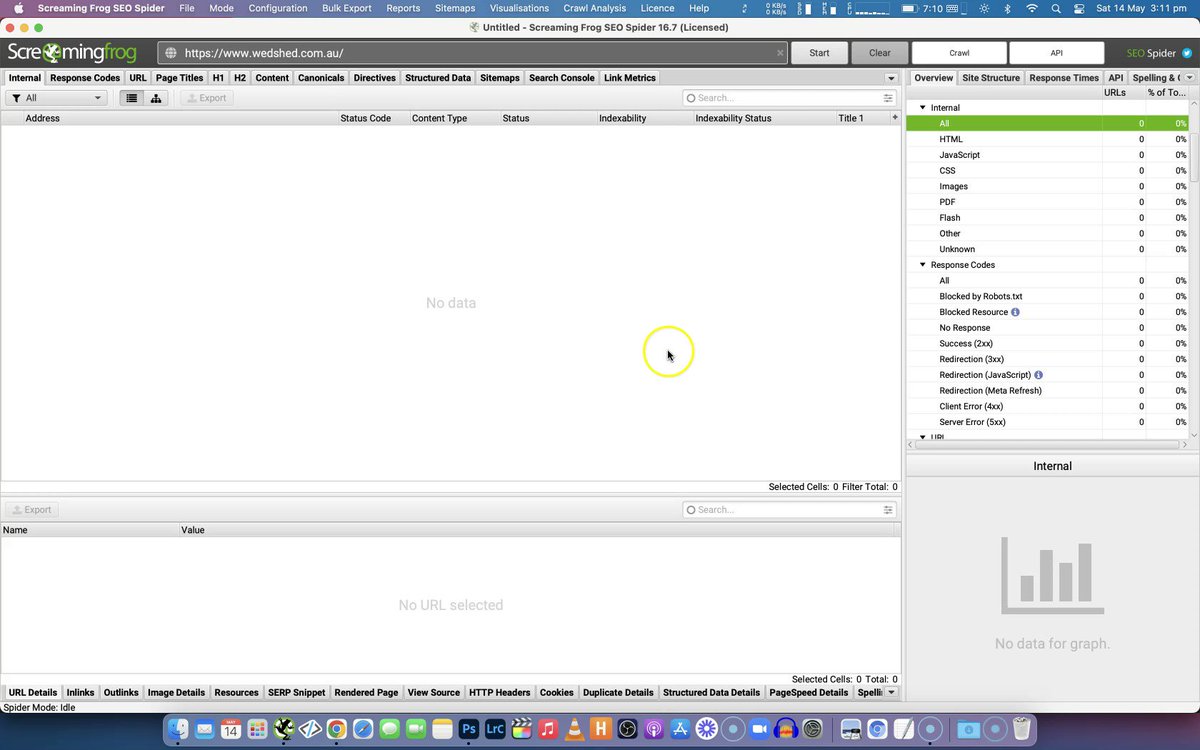Open the Mode menu

tap(221, 8)
